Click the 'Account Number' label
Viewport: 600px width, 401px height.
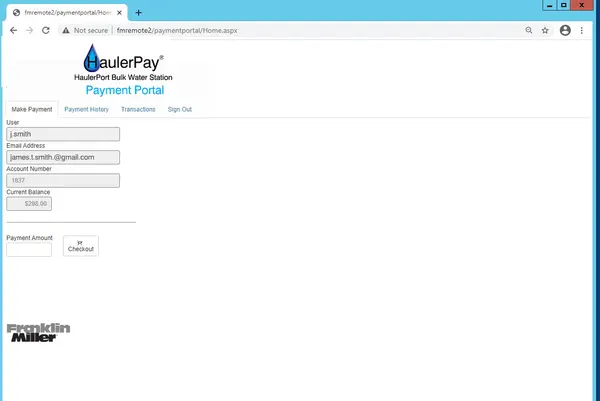tap(29, 169)
